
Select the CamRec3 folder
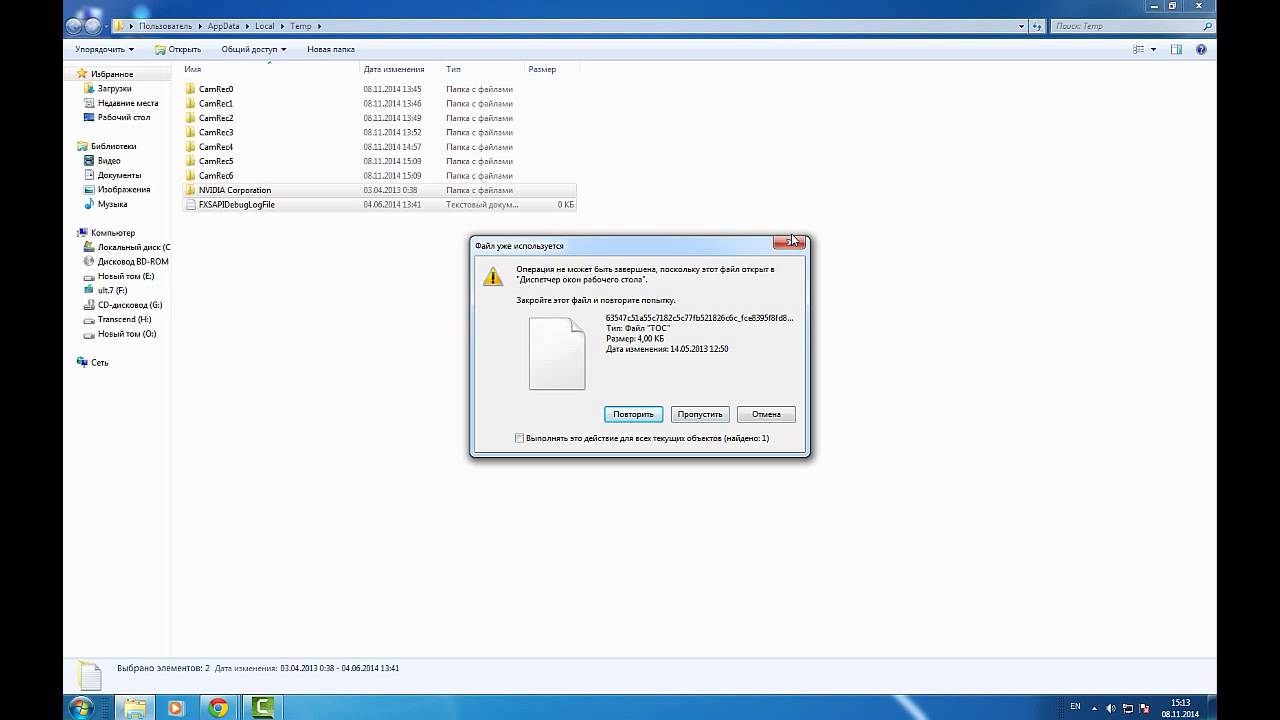coord(216,132)
